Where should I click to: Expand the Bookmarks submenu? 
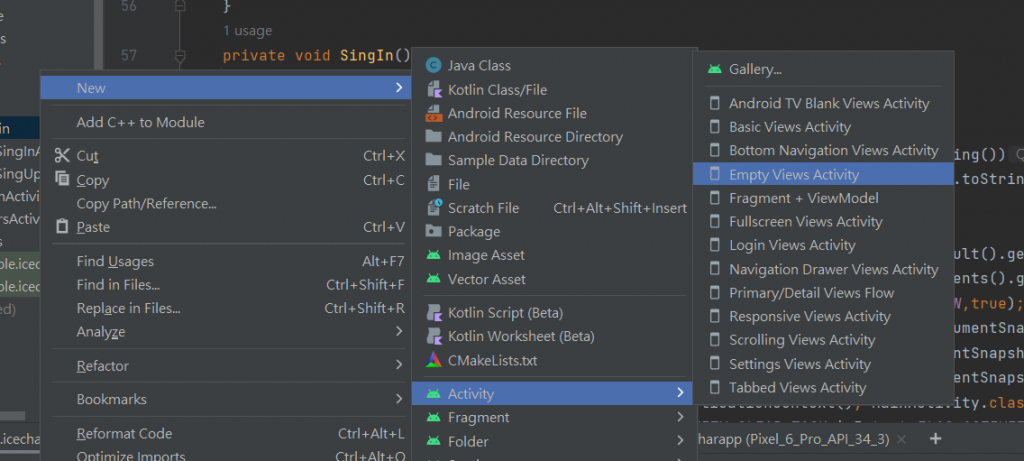point(399,399)
